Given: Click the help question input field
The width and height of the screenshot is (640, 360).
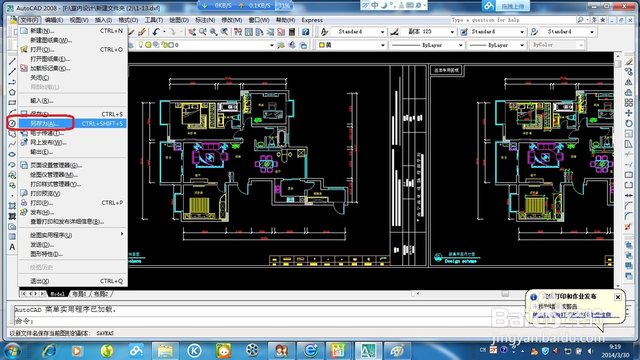Looking at the screenshot, I should [x=512, y=20].
